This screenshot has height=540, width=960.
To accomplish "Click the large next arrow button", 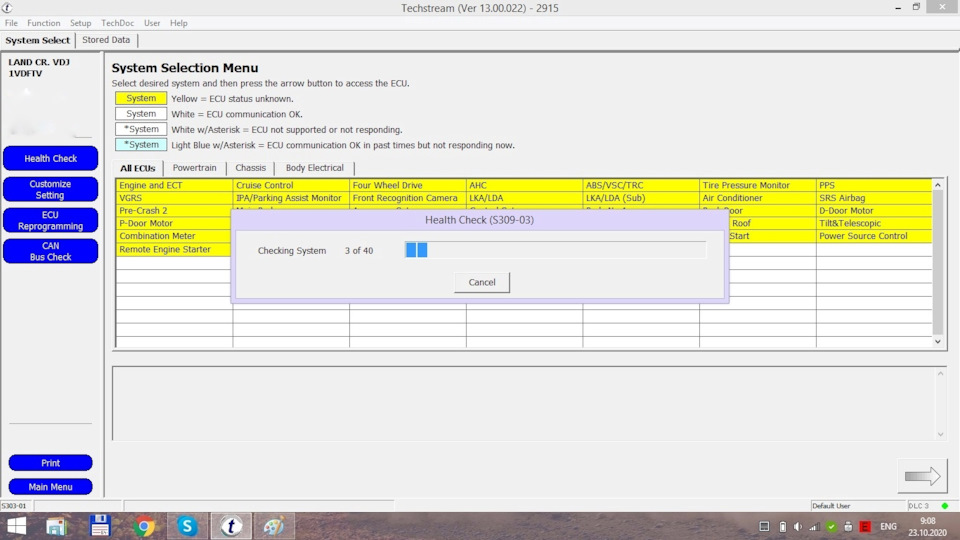I will (x=922, y=477).
